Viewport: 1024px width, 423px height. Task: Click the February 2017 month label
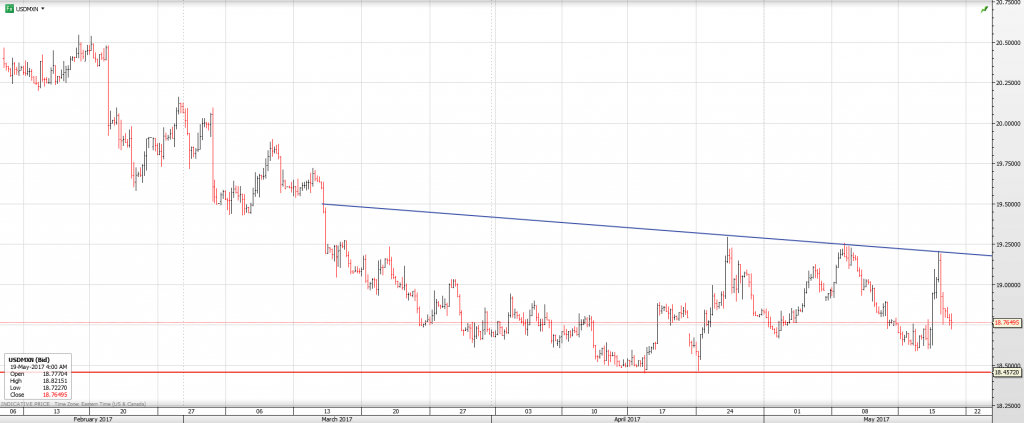click(x=91, y=419)
